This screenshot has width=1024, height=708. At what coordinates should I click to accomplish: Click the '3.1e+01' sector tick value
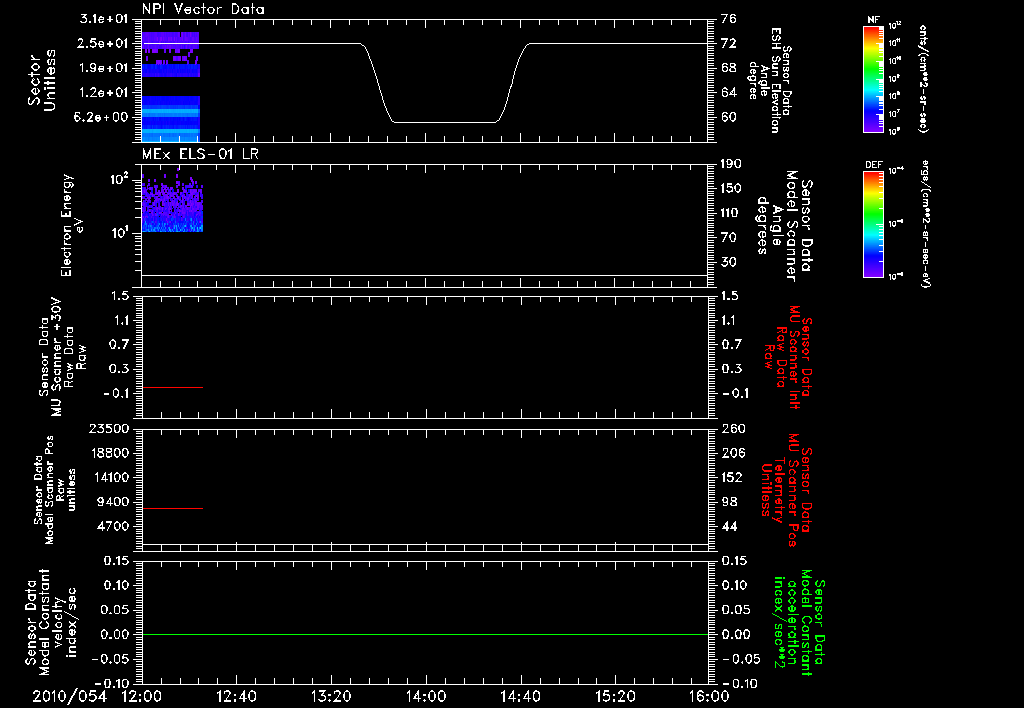tap(103, 19)
